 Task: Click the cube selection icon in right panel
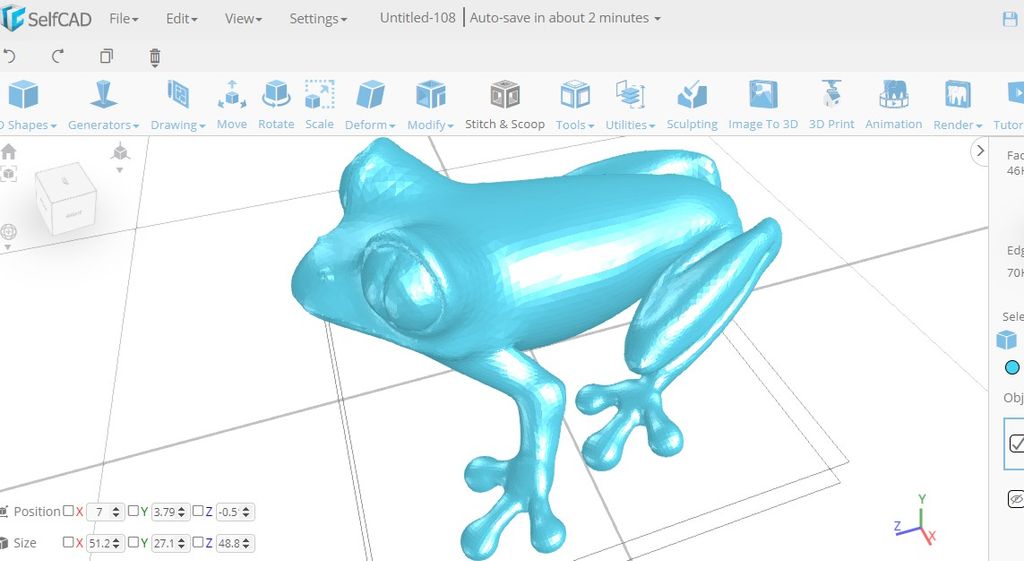click(x=1006, y=340)
